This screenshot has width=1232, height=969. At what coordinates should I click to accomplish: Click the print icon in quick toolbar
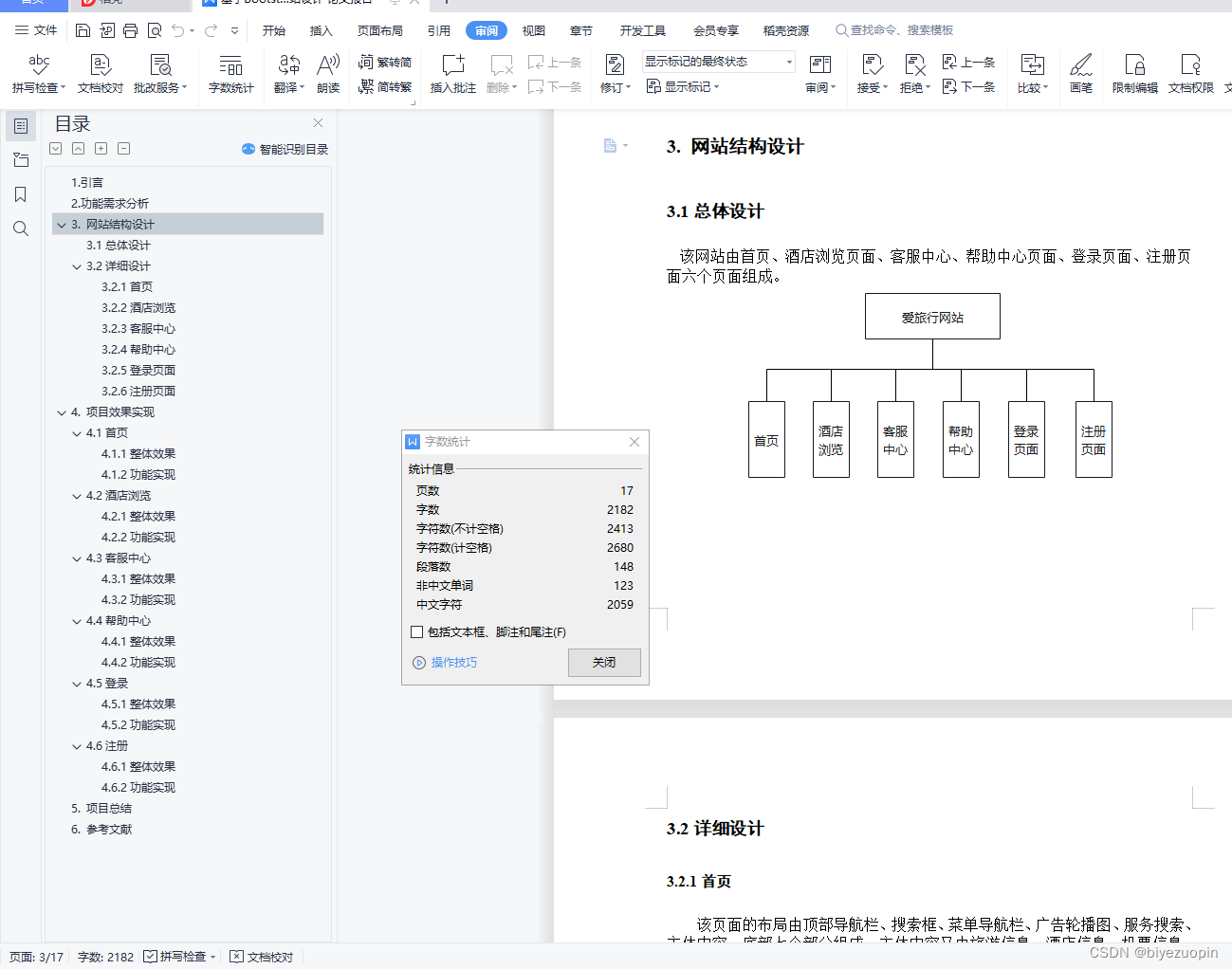131,30
